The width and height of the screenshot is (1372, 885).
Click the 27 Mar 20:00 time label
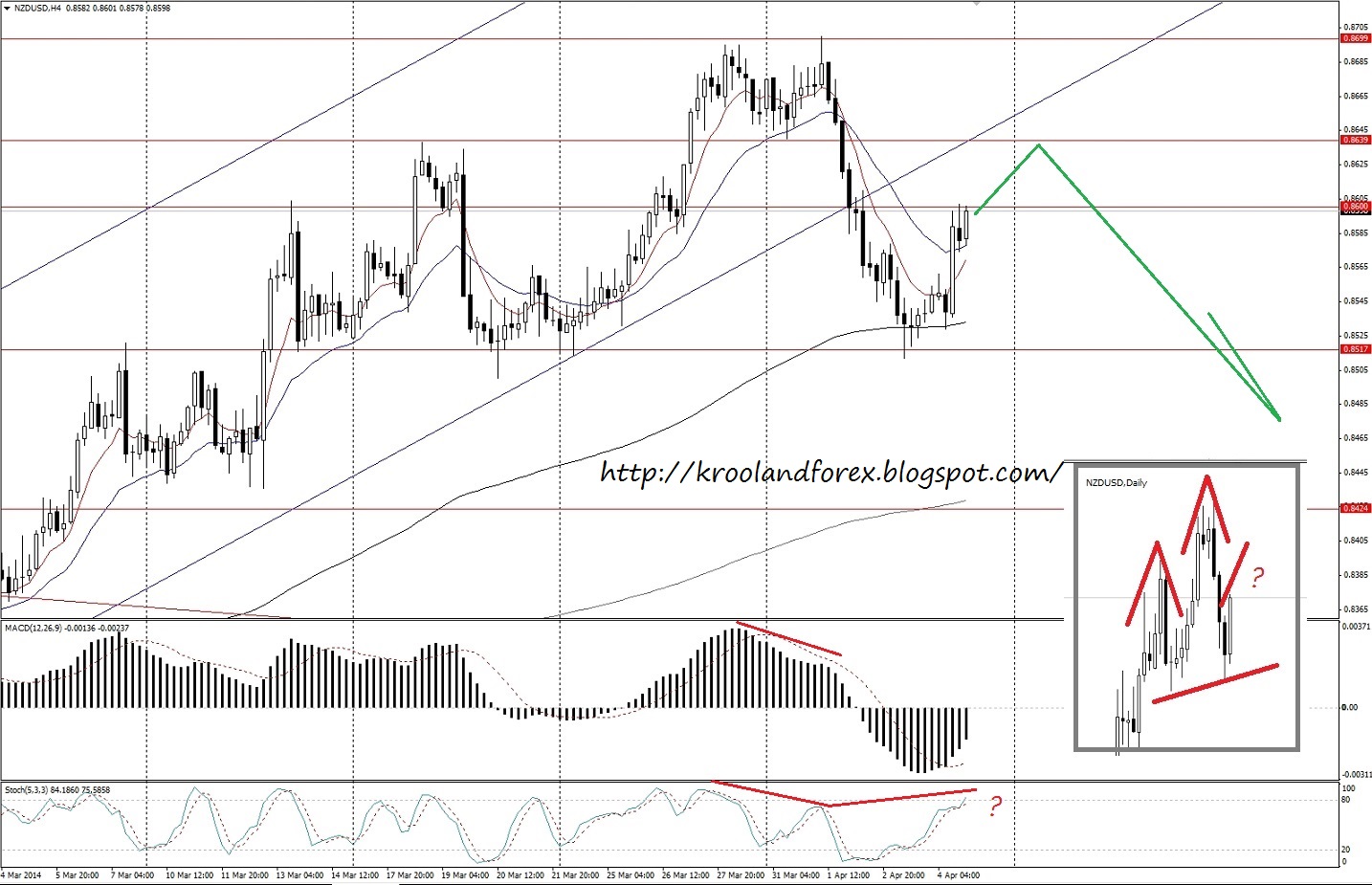tap(741, 874)
